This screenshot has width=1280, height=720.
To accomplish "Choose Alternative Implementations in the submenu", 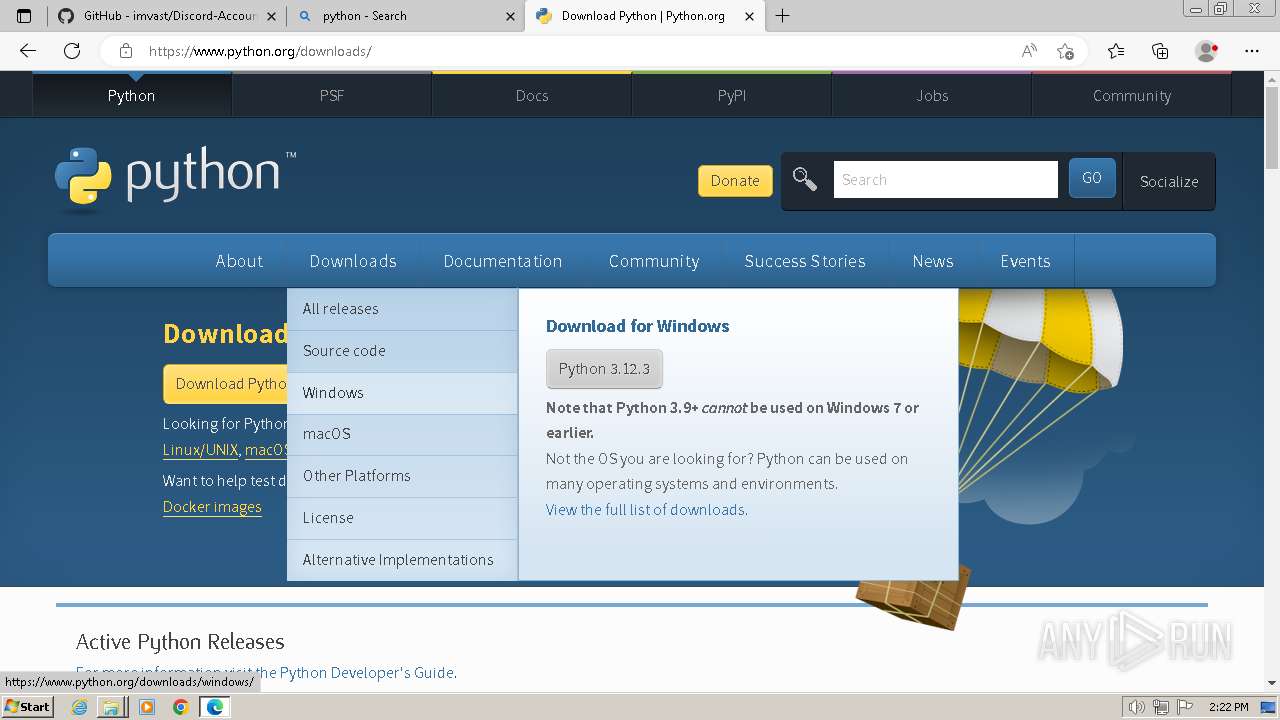I will (x=402, y=560).
